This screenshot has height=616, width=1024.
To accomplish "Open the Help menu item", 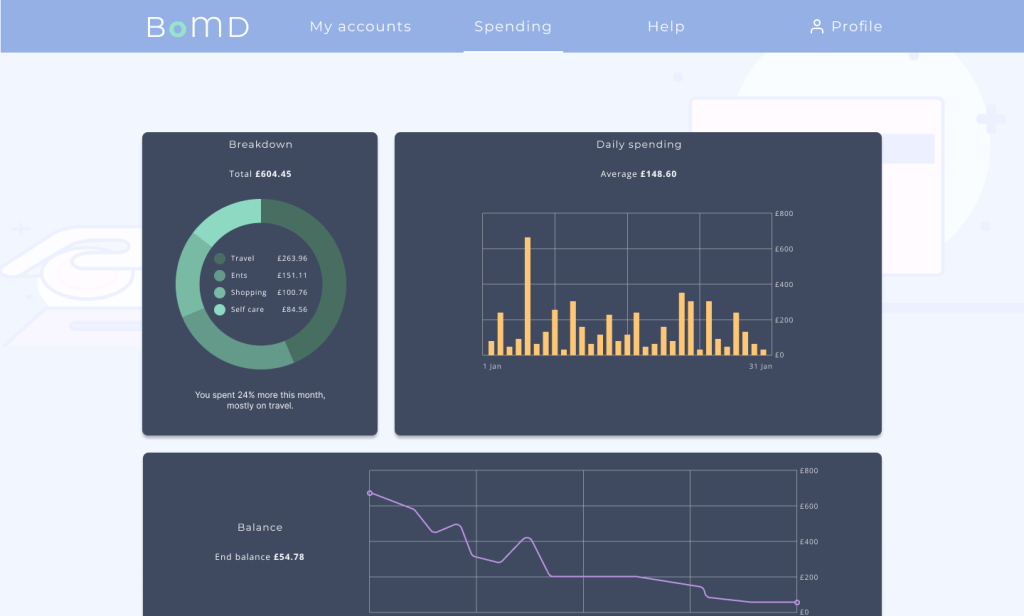I will [x=666, y=27].
